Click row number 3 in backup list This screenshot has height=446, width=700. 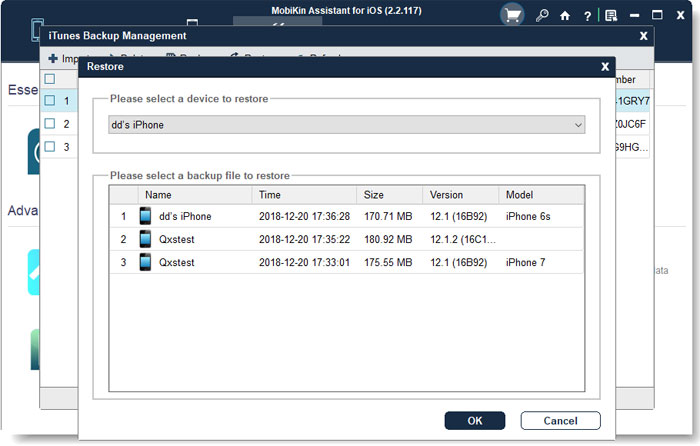click(x=123, y=263)
